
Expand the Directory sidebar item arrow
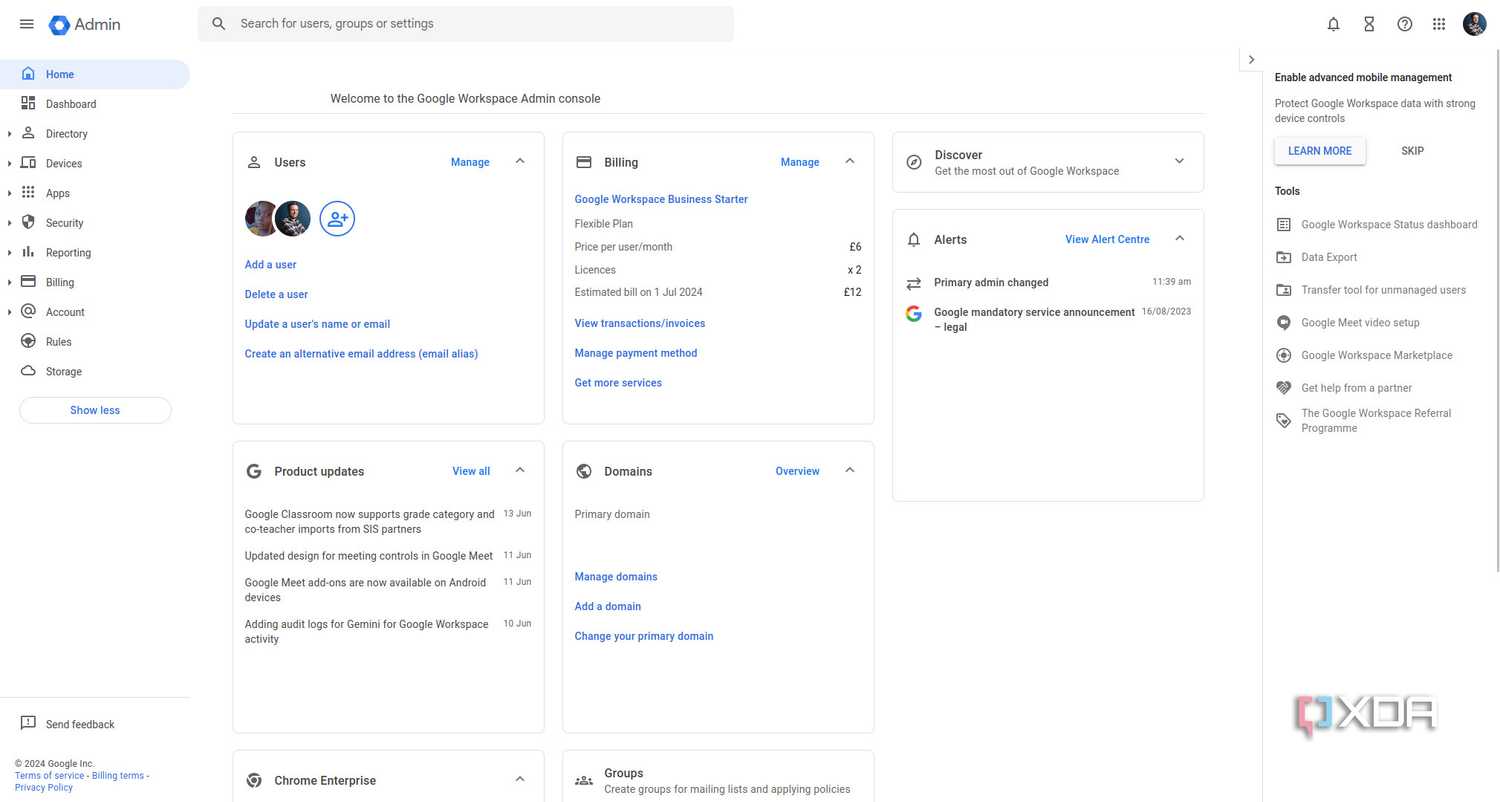coord(9,134)
